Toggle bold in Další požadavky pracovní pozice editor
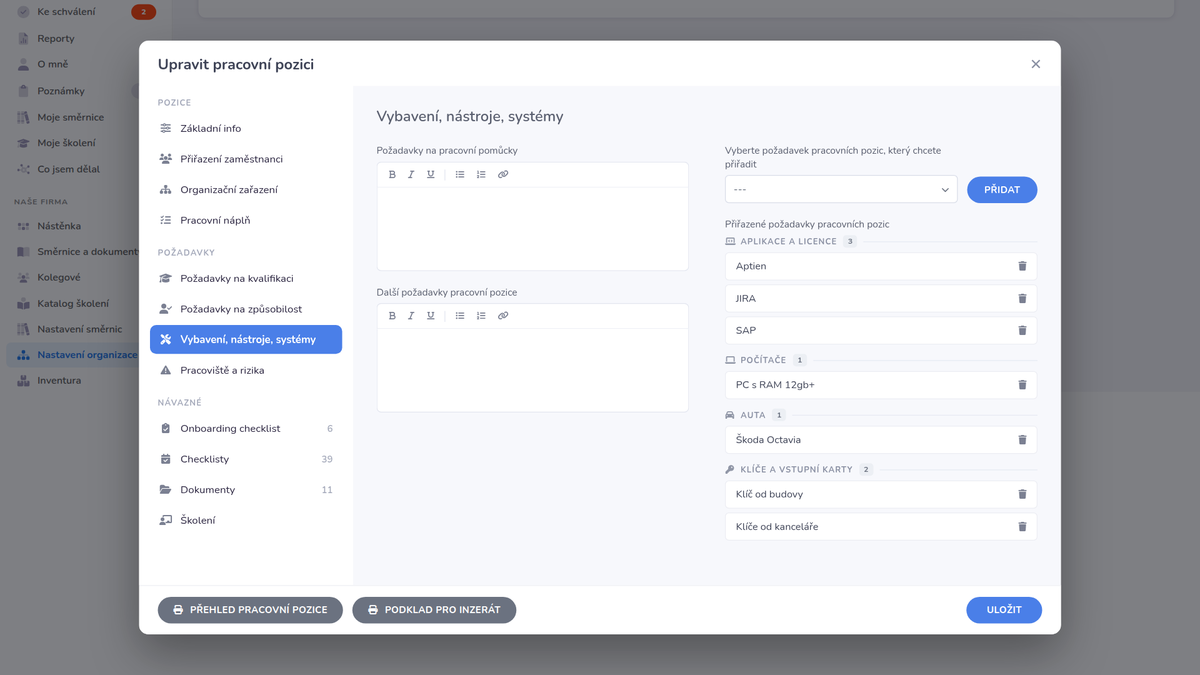1200x675 pixels. (392, 316)
